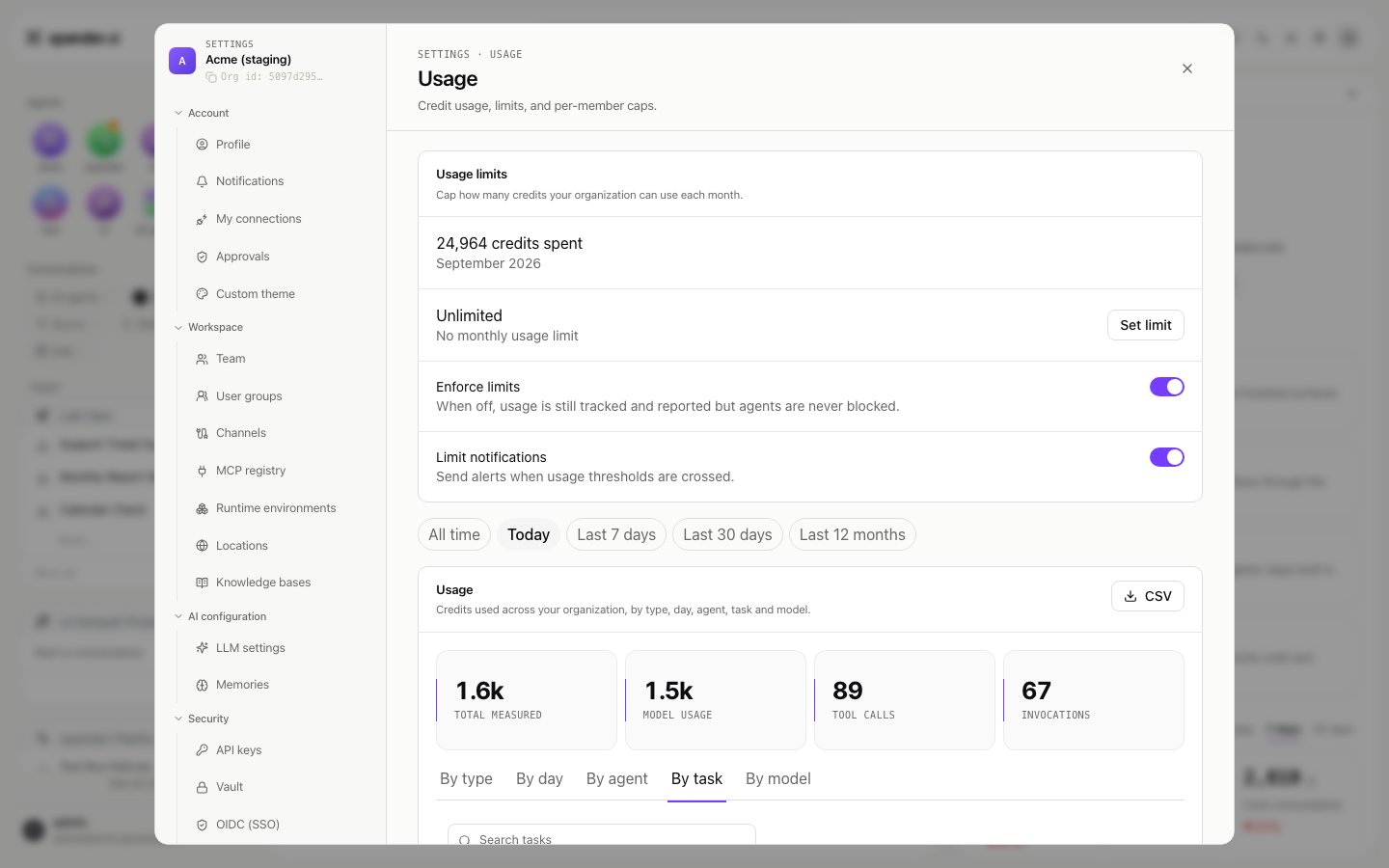Switch to the By agent tab
Screen dimensions: 1389x868
[x=617, y=779]
